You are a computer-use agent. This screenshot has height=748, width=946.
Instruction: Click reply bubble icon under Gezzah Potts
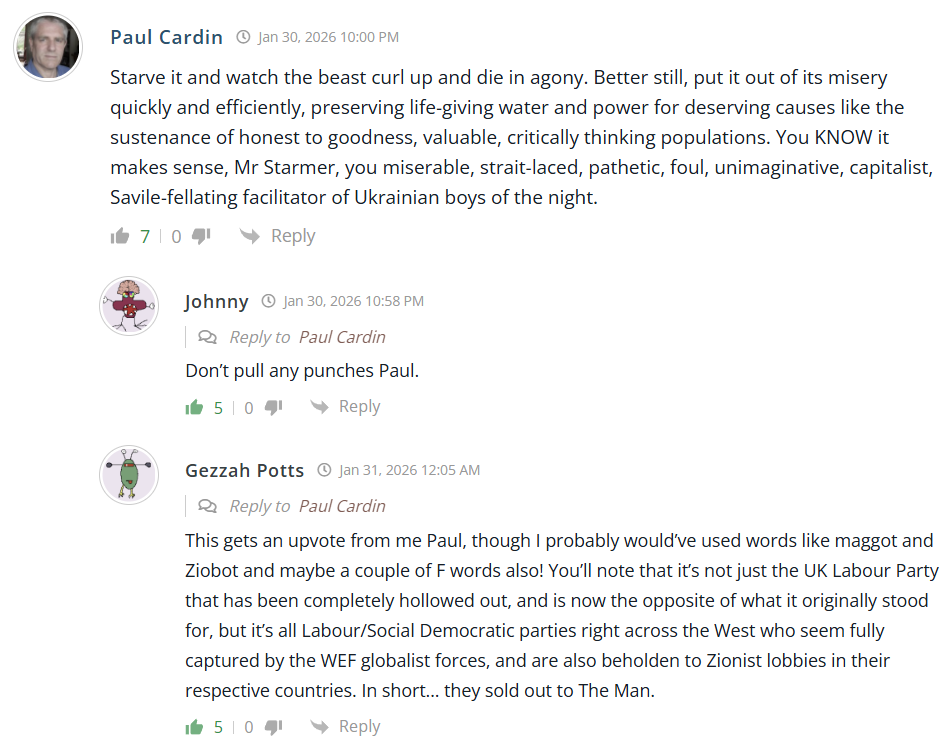[x=207, y=506]
